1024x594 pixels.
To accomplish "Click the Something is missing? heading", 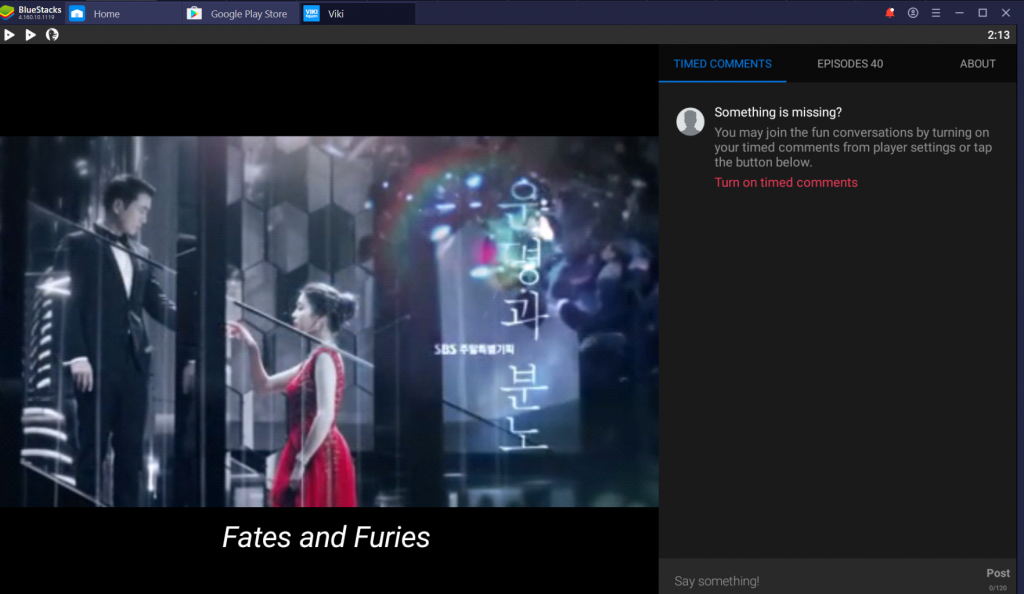I will click(778, 112).
